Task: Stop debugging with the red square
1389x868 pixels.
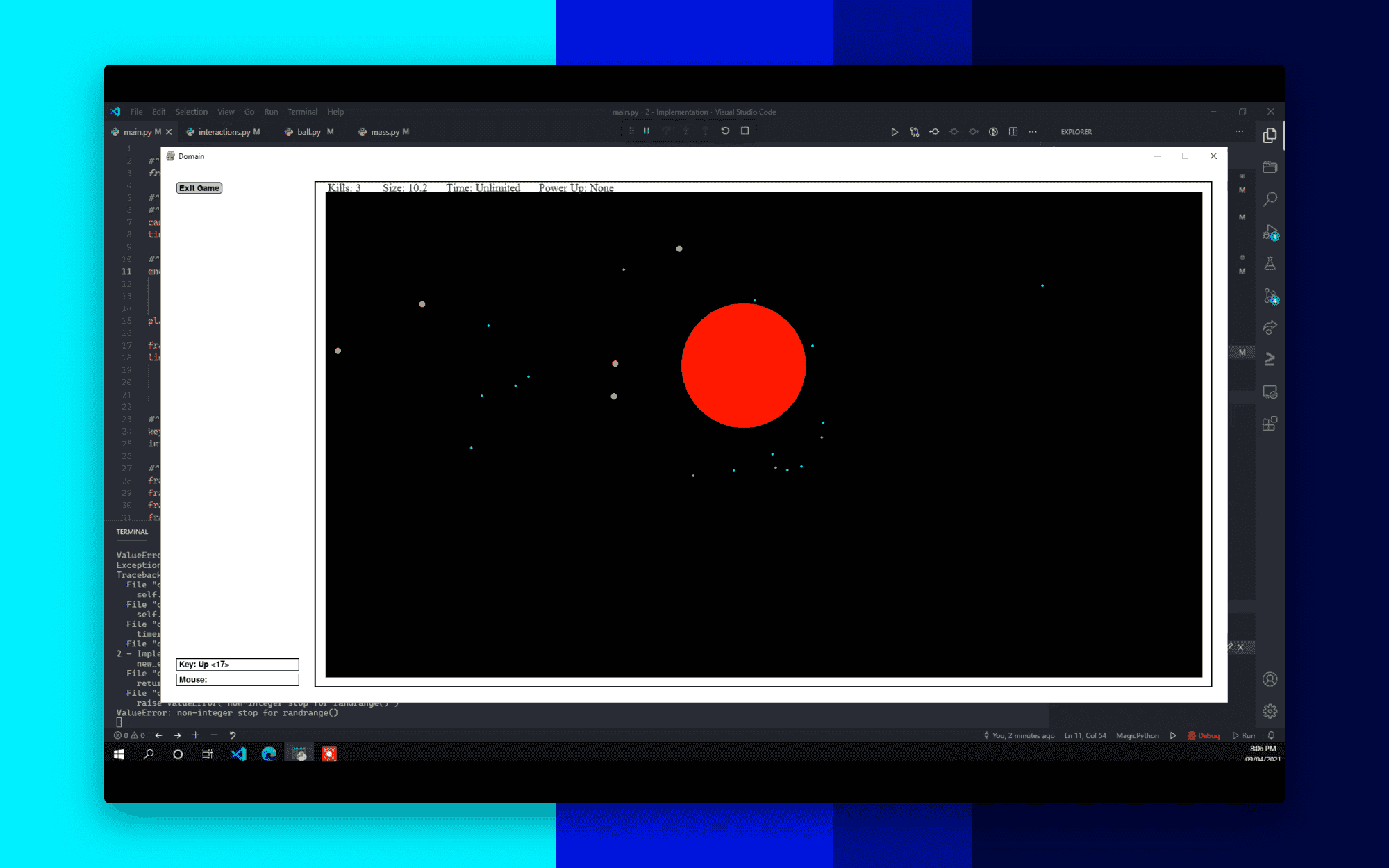Action: (745, 131)
